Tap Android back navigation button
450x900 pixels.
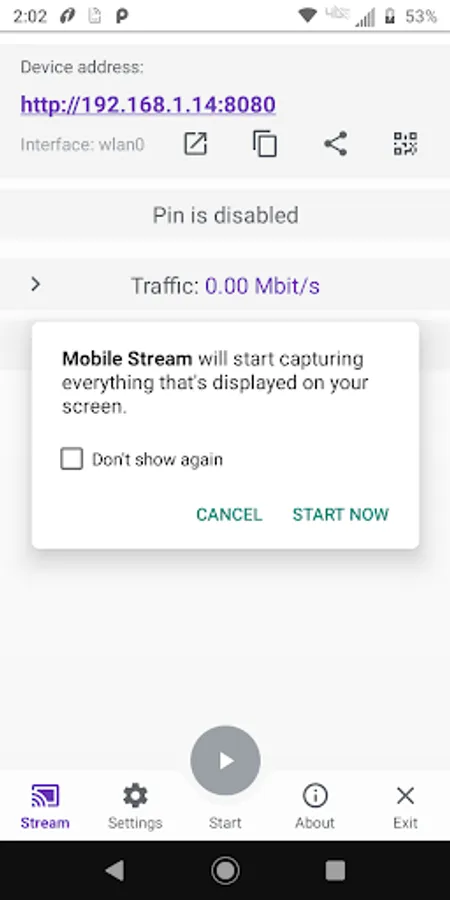[x=115, y=871]
